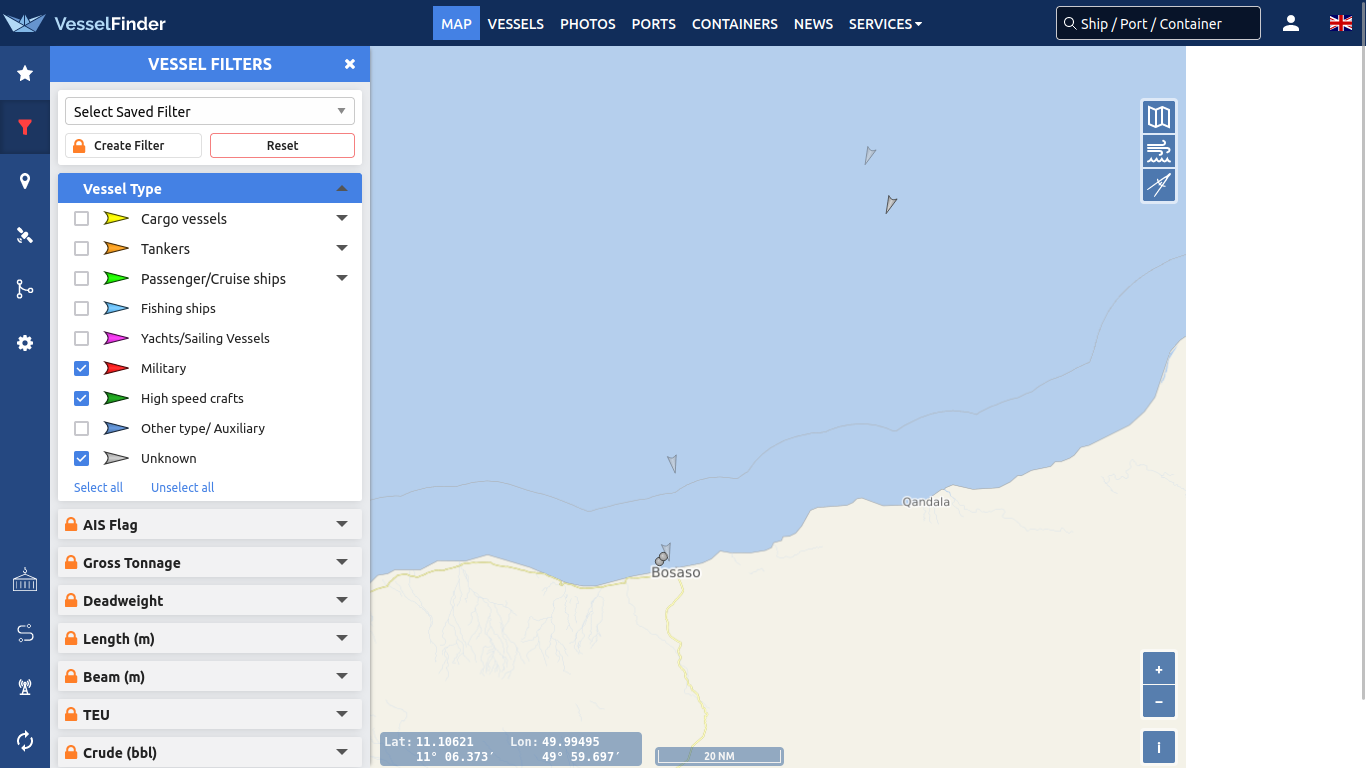Image resolution: width=1366 pixels, height=768 pixels.
Task: Click the lock icon beside TEU
Action: click(x=71, y=714)
